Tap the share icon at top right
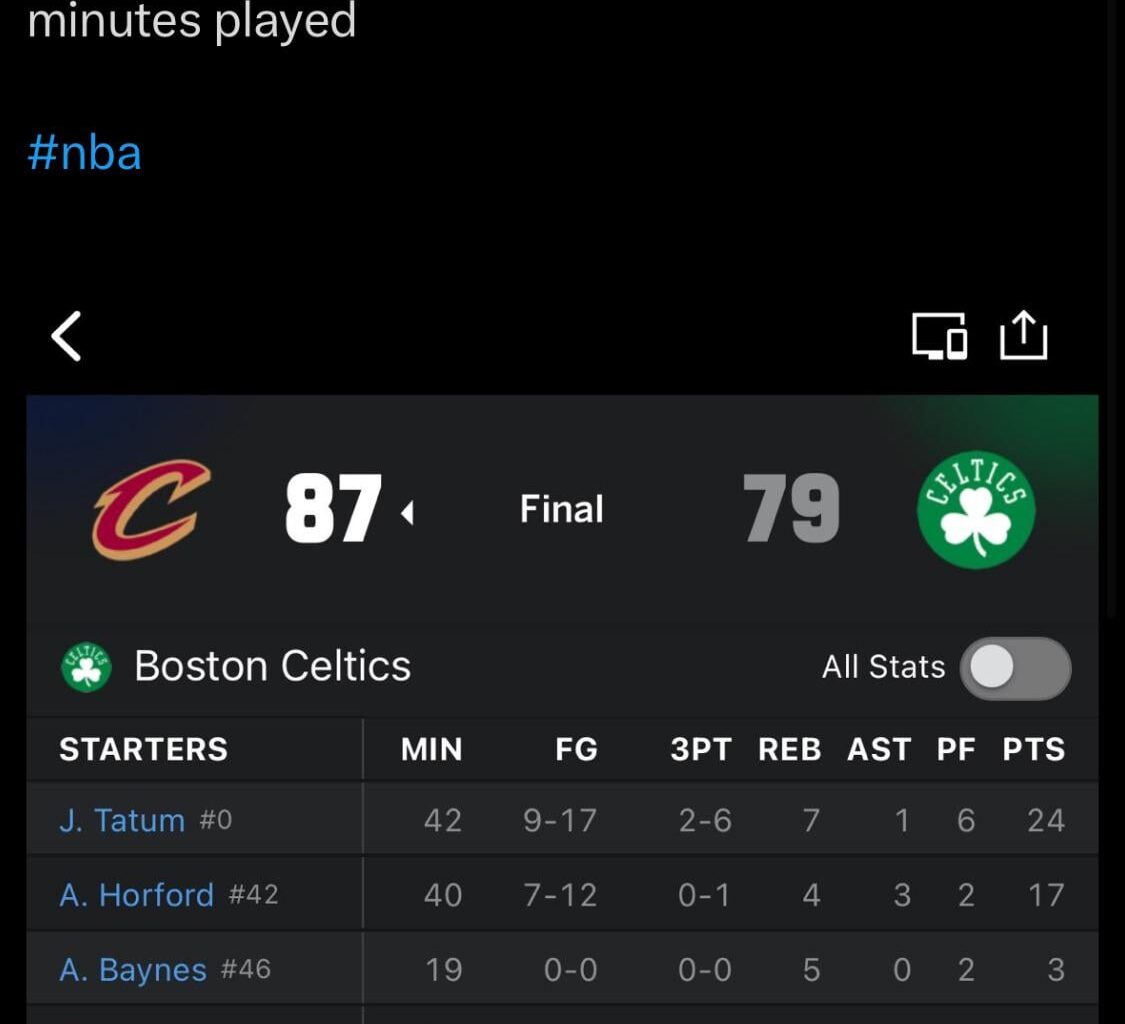The width and height of the screenshot is (1125, 1024). [1023, 336]
